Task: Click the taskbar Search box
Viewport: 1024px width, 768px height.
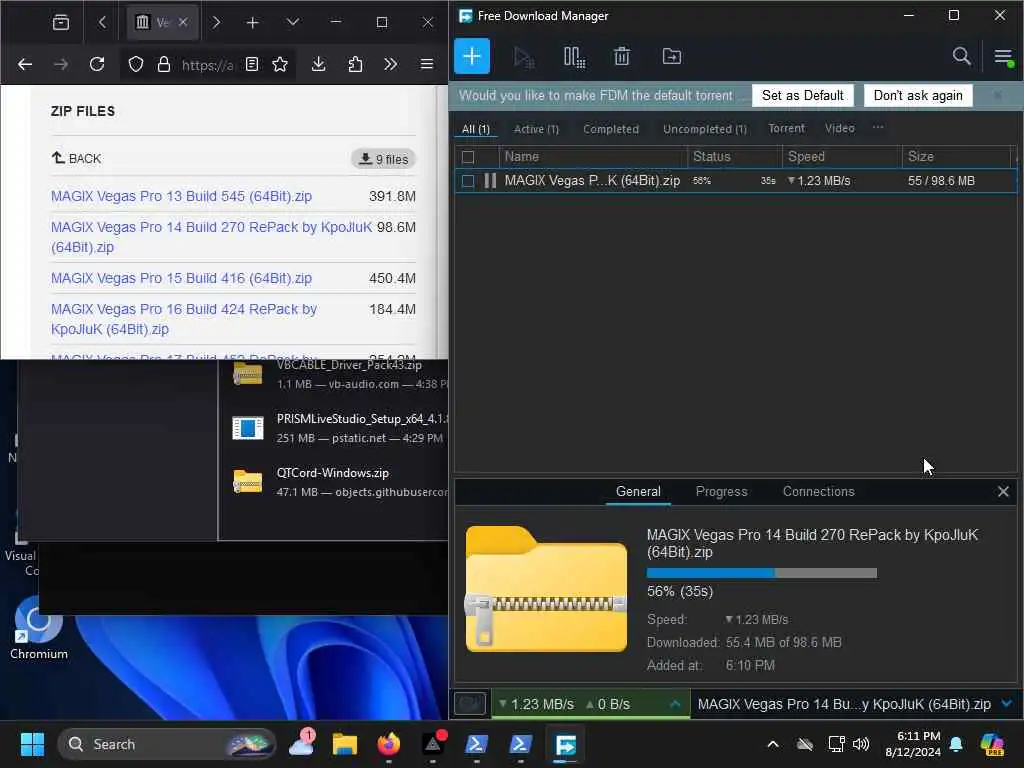Action: click(x=167, y=744)
